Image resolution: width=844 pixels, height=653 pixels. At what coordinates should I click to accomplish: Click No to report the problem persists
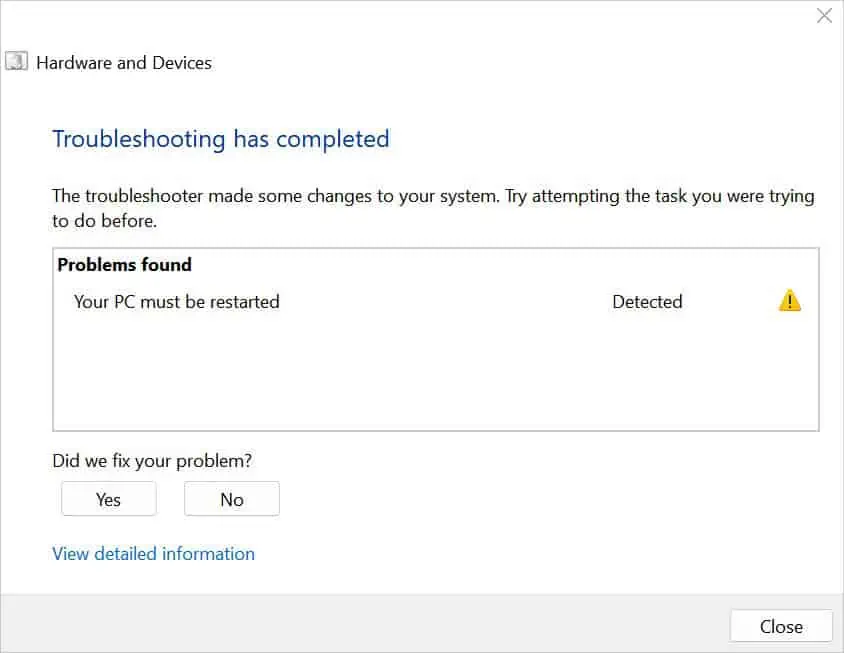point(231,498)
